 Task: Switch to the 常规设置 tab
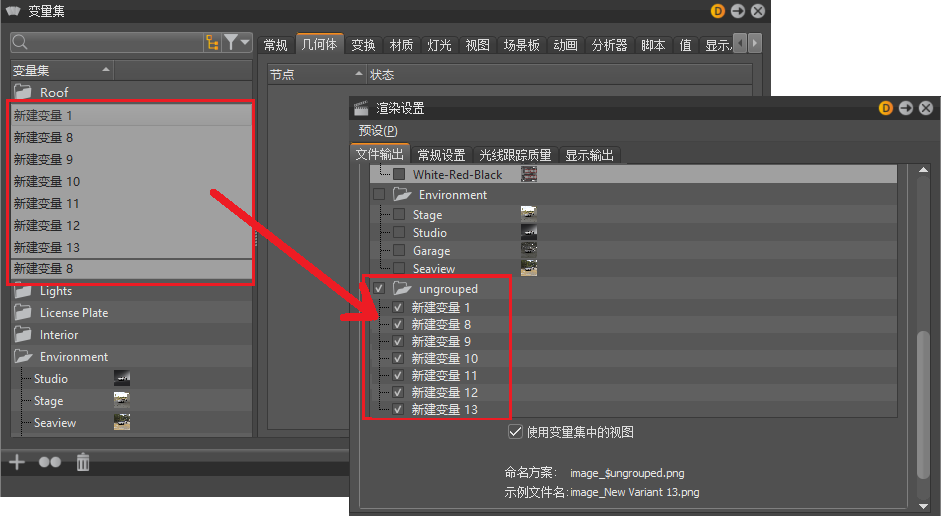[x=441, y=155]
